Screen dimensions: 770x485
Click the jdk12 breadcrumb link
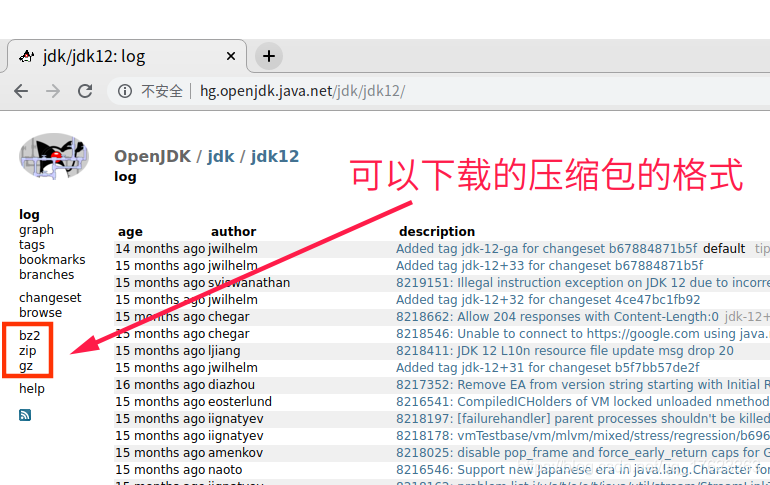[275, 156]
